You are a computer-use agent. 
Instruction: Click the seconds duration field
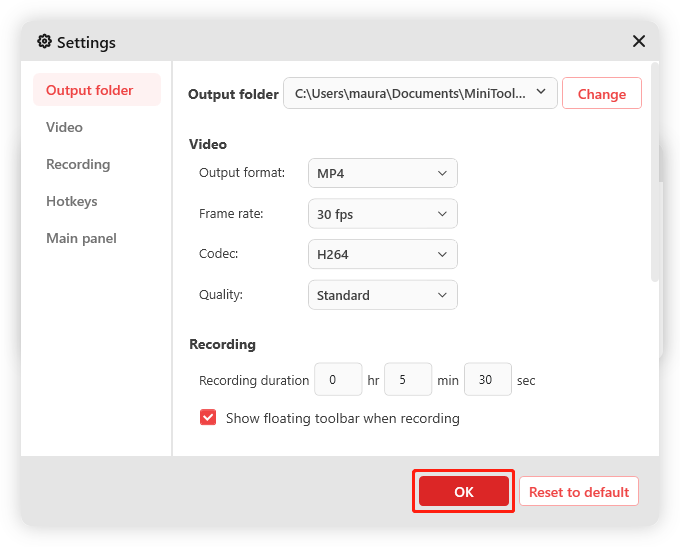coord(488,380)
